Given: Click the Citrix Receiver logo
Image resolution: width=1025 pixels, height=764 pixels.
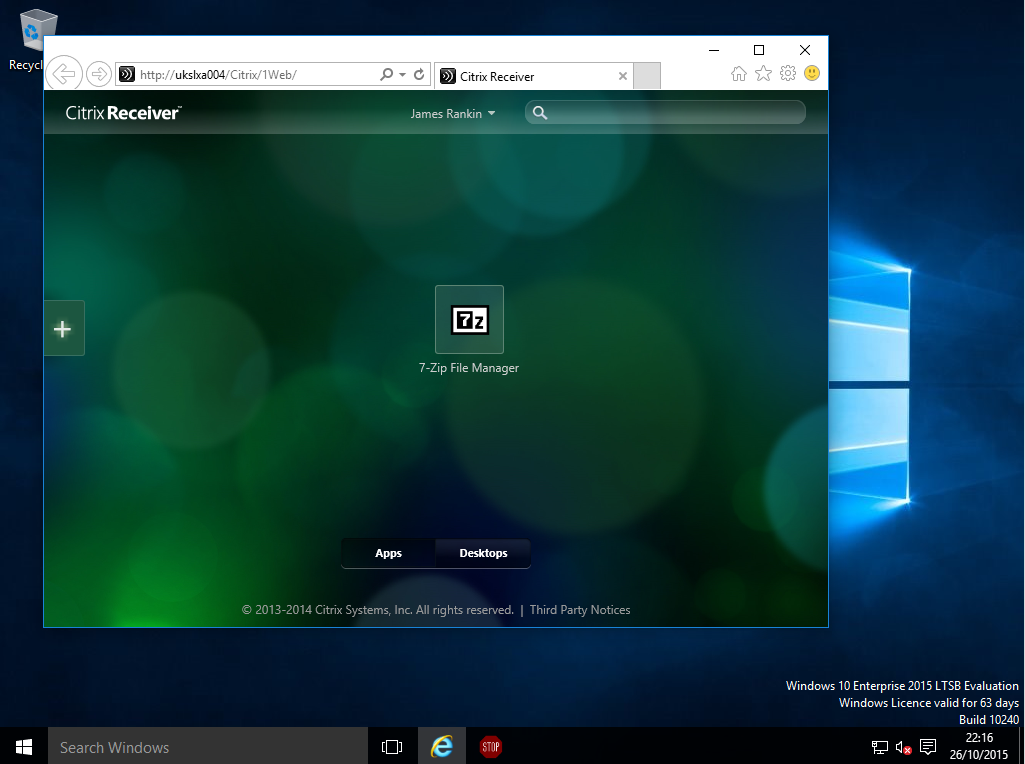Looking at the screenshot, I should click(x=124, y=113).
